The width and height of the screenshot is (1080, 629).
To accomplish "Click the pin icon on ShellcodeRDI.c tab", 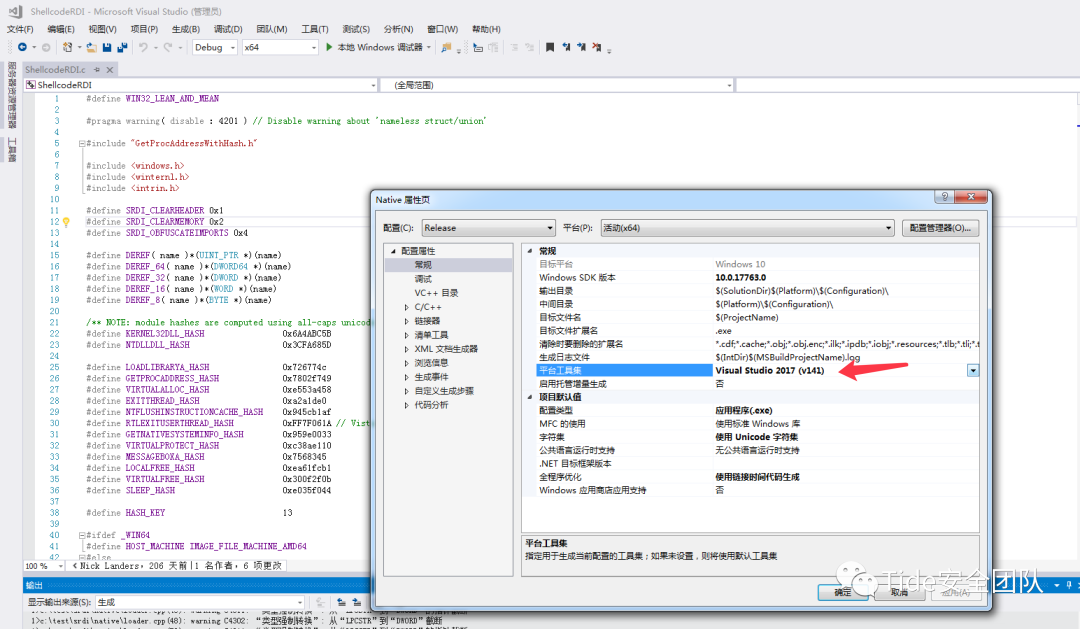I will [x=97, y=70].
